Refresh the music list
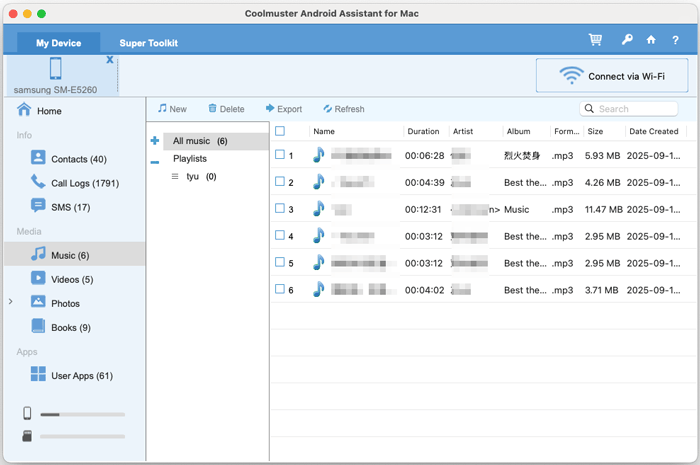 coord(344,109)
